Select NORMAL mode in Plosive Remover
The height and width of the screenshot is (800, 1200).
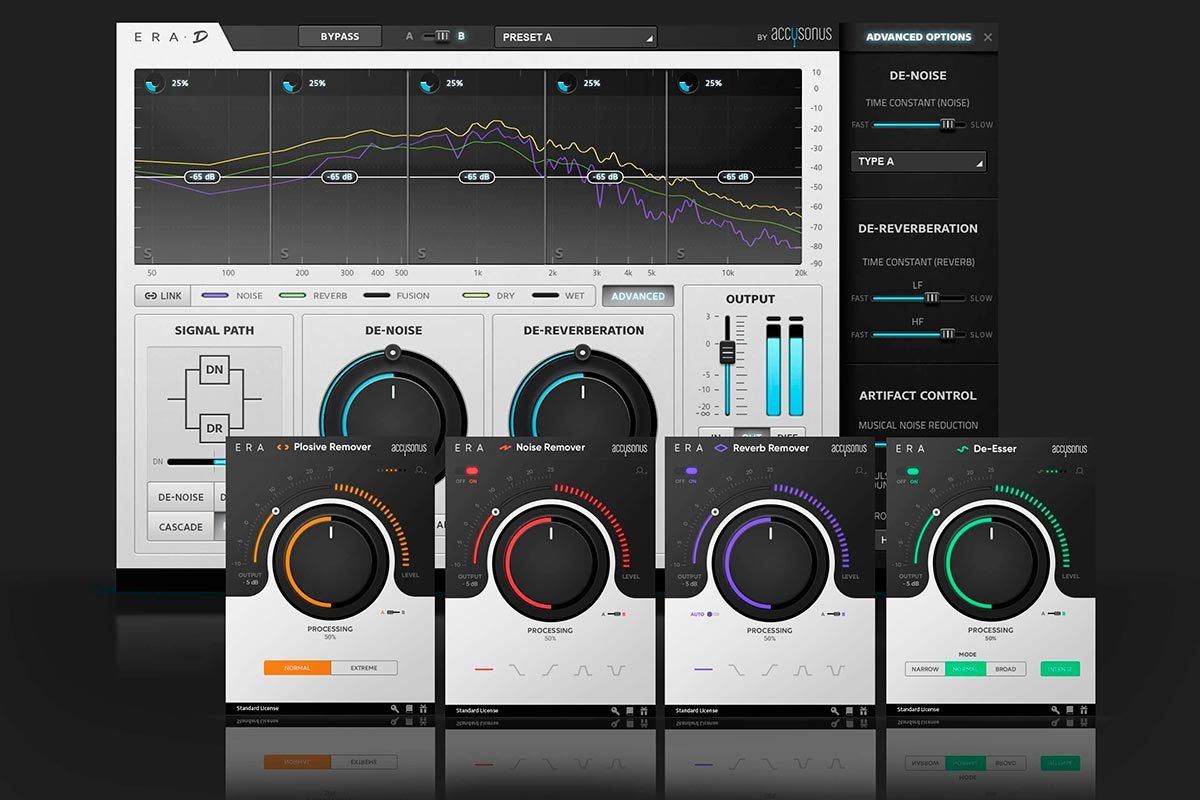pyautogui.click(x=297, y=667)
